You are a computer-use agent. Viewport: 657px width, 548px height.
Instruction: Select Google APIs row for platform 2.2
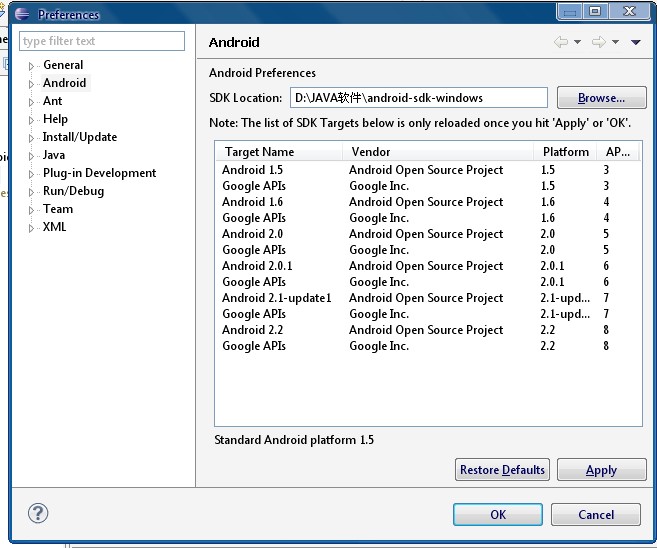click(428, 346)
